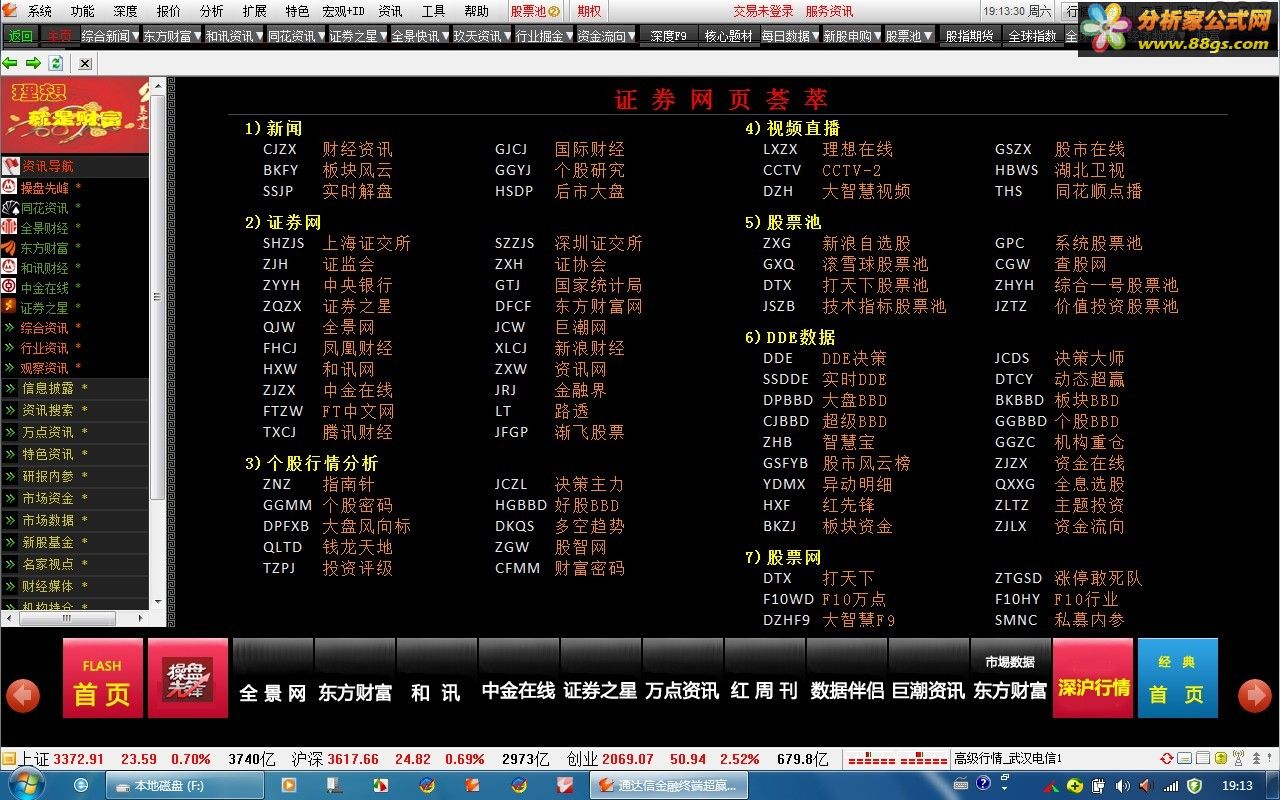1280x800 pixels.
Task: Click the 资讯导航 flag icon in sidebar
Action: [10, 166]
